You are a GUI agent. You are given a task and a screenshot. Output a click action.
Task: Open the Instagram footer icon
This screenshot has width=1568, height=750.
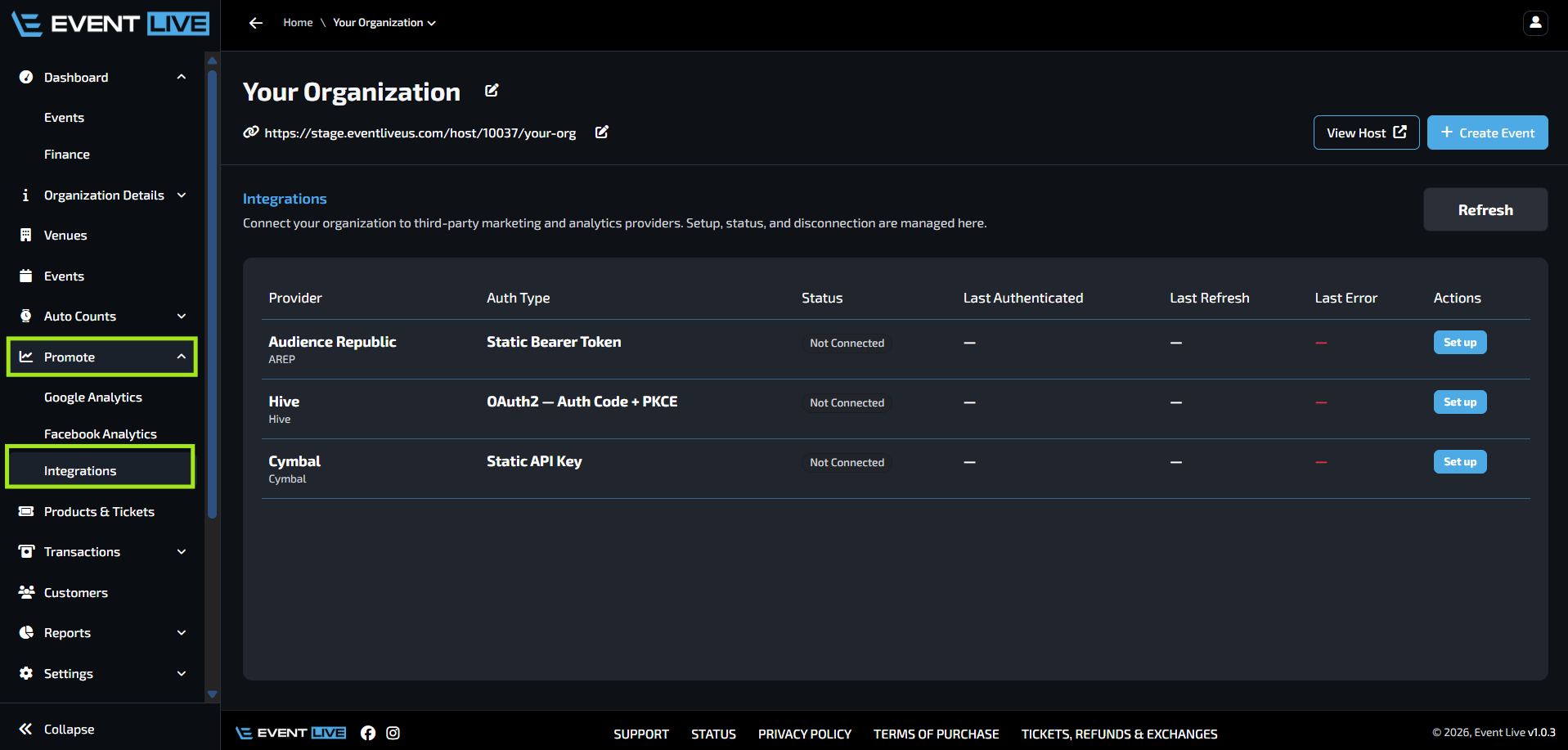[x=393, y=733]
